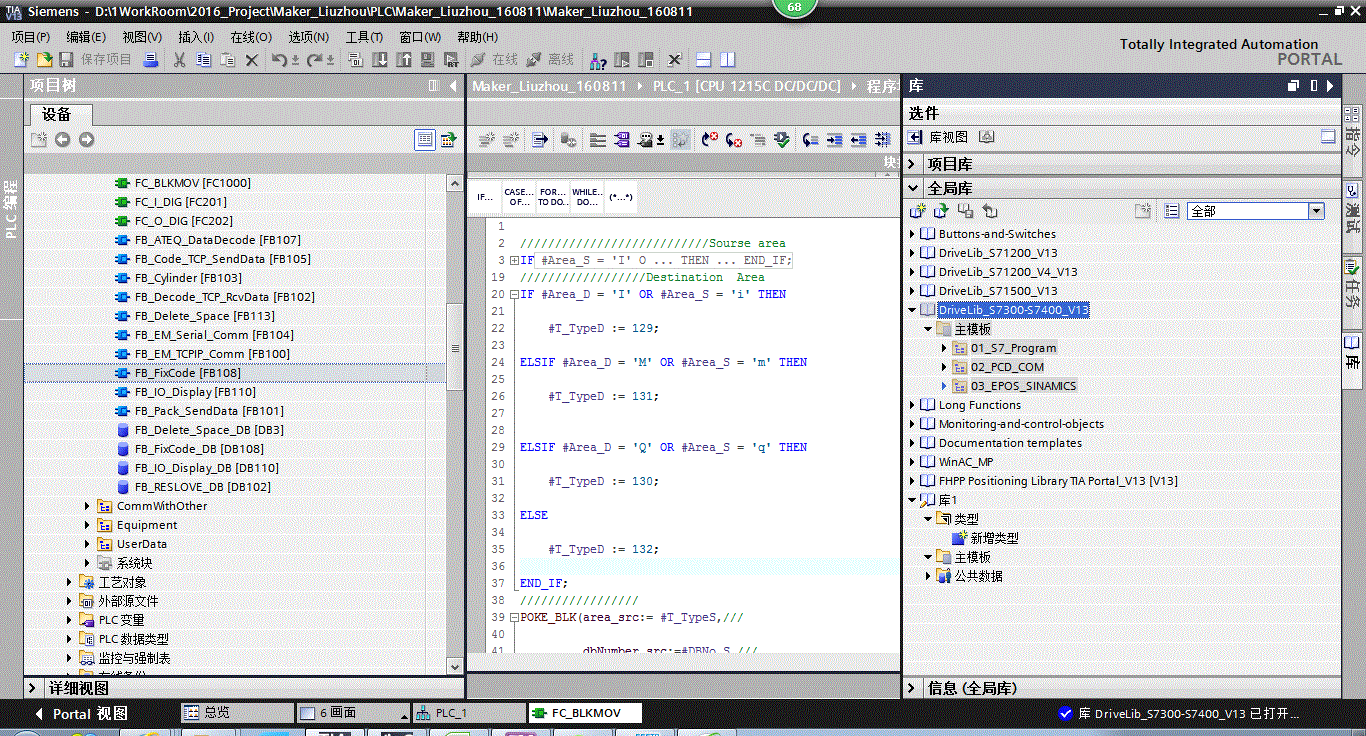This screenshot has height=736, width=1366.
Task: Open the 在线(O) menu
Action: point(250,37)
